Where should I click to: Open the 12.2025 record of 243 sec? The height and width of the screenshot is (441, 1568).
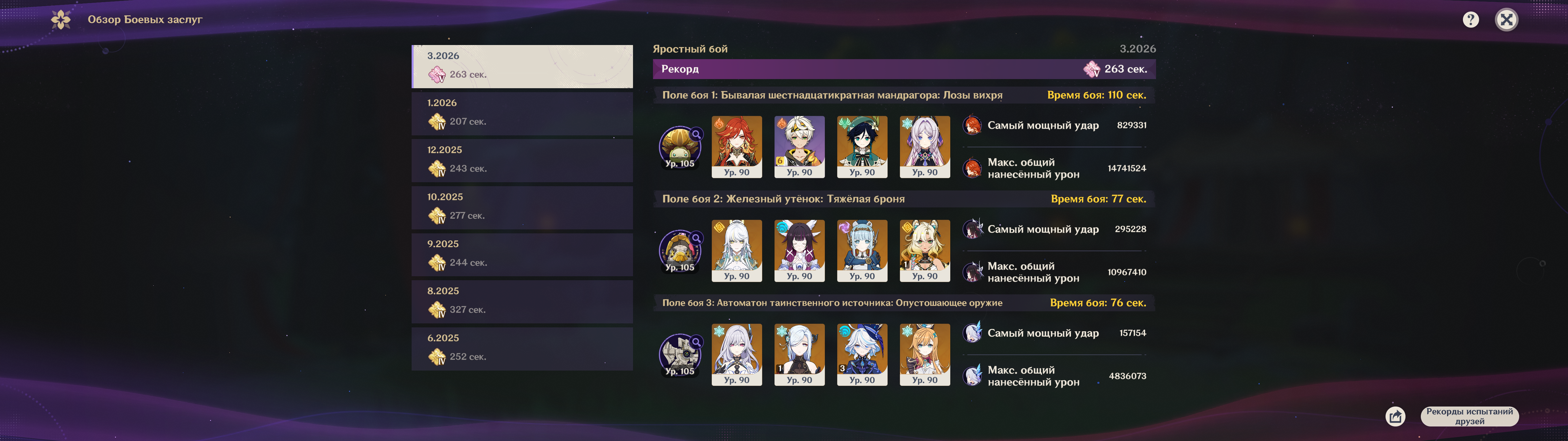(522, 161)
